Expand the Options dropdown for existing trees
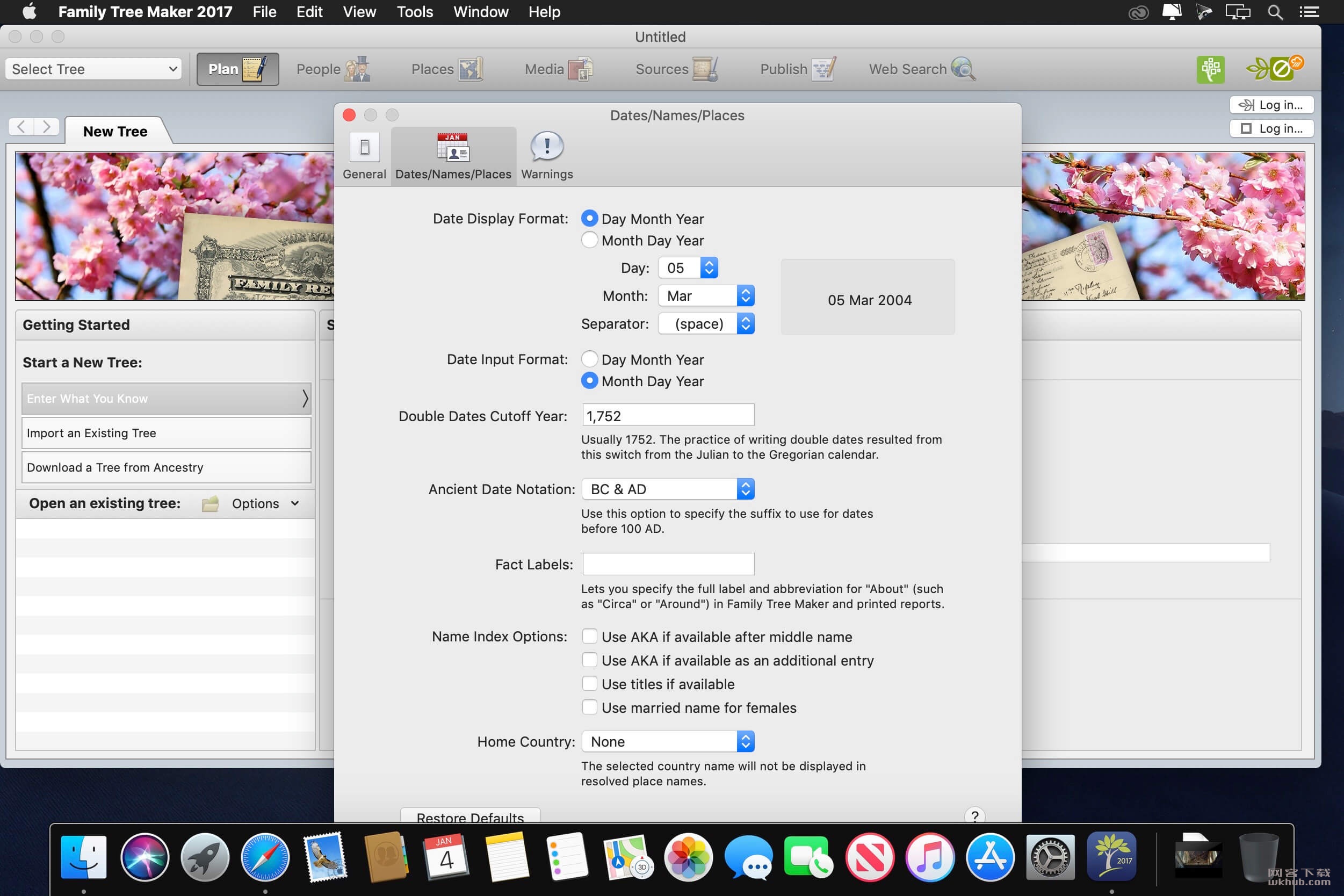 (266, 503)
